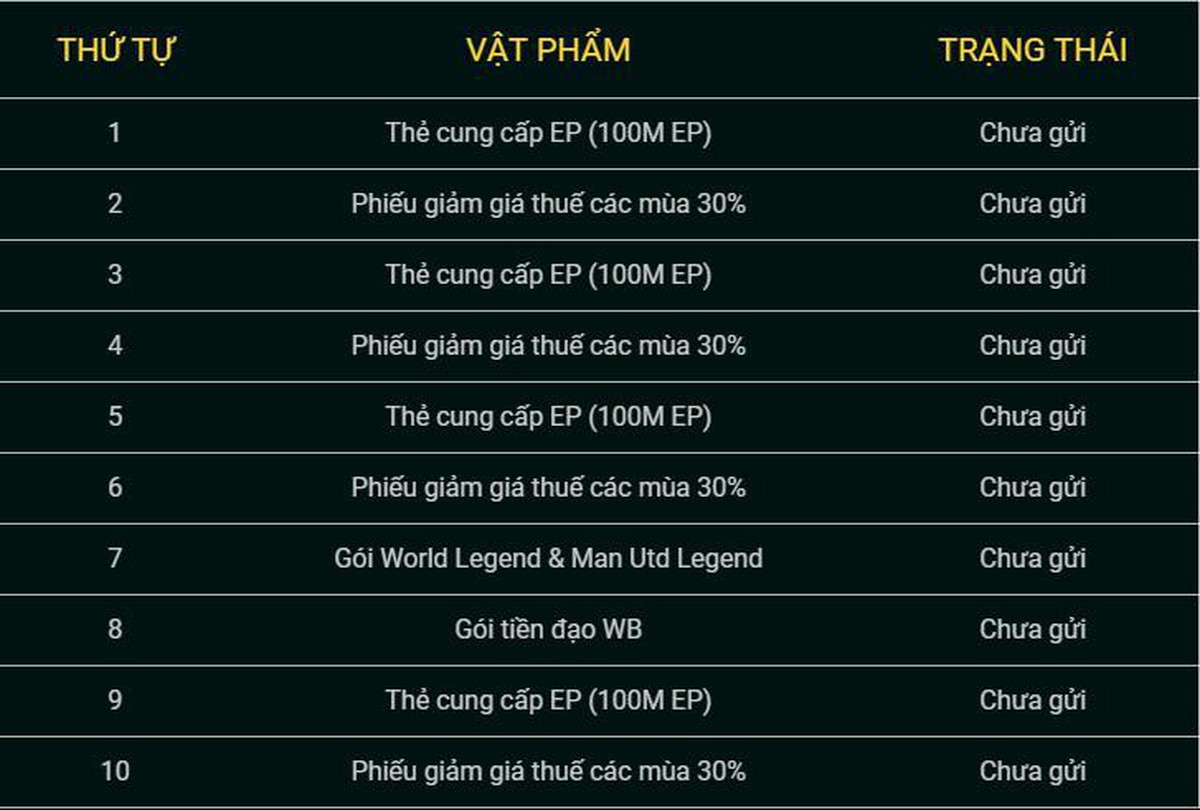Click Chưa gửi status in row 10
This screenshot has height=810, width=1200.
click(x=1032, y=773)
